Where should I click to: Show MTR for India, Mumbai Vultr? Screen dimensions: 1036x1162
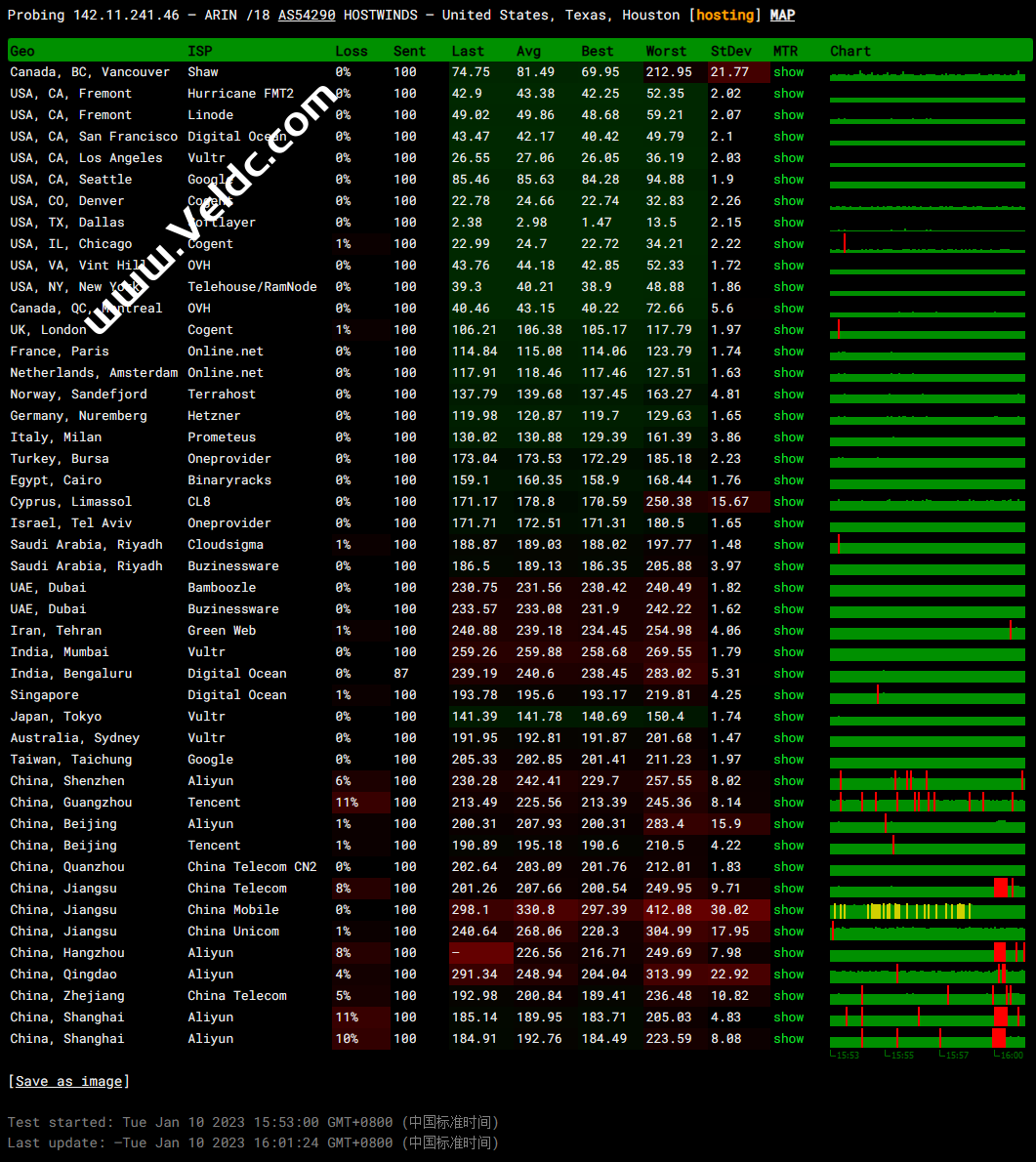click(x=789, y=652)
